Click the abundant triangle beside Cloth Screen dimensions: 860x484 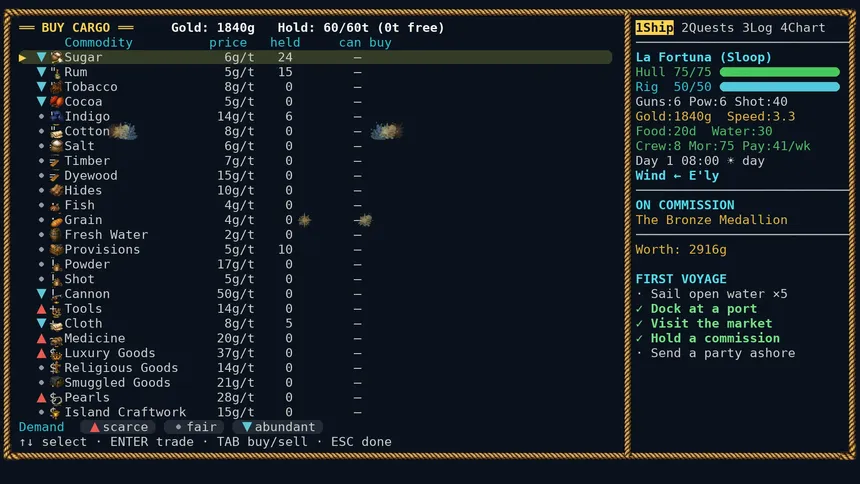coord(41,324)
